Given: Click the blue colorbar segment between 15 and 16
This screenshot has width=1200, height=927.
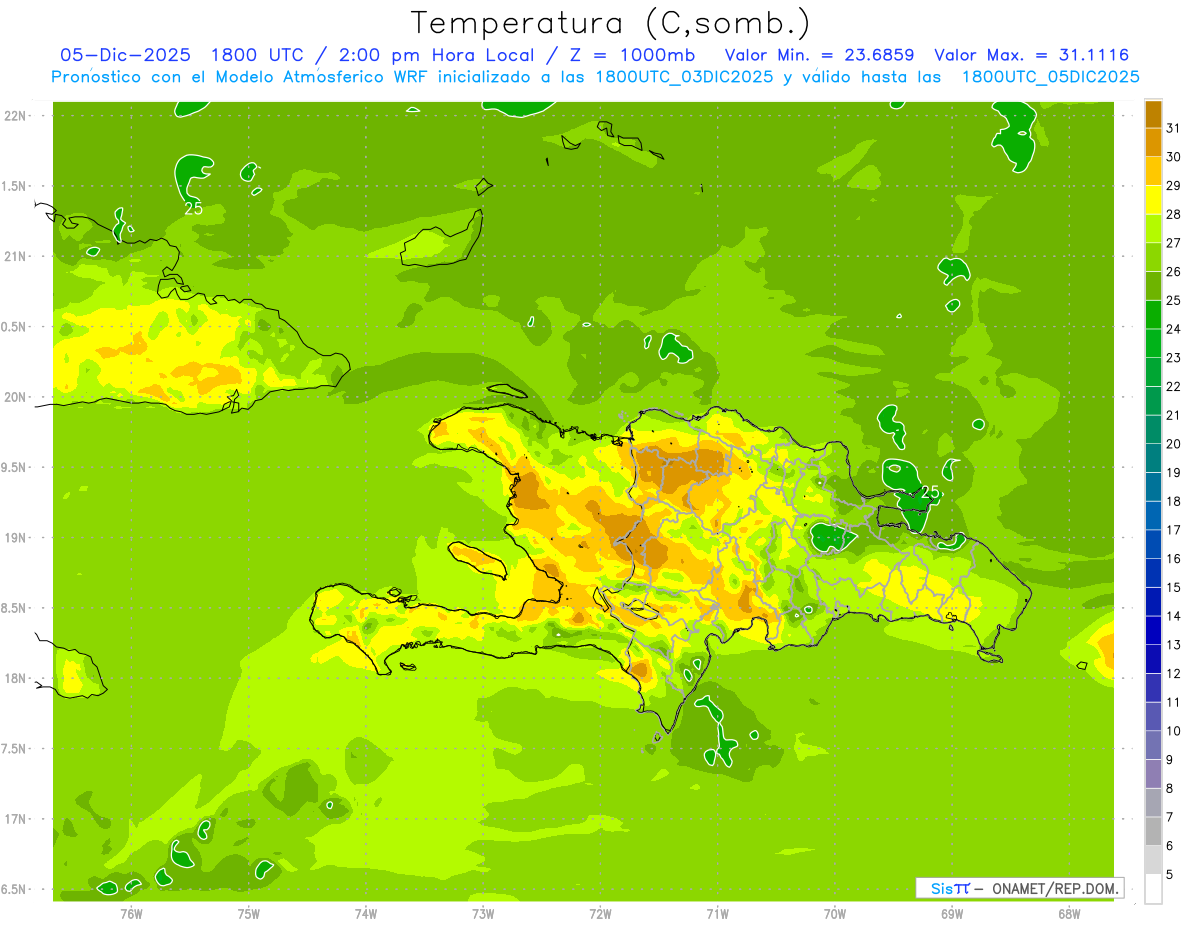Looking at the screenshot, I should click(1153, 572).
